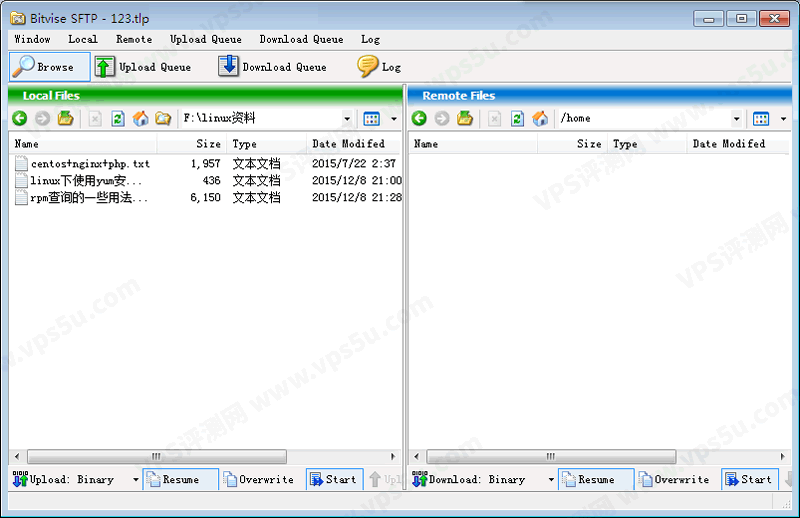This screenshot has width=800, height=518.
Task: Sort local files by Name column
Action: point(83,144)
